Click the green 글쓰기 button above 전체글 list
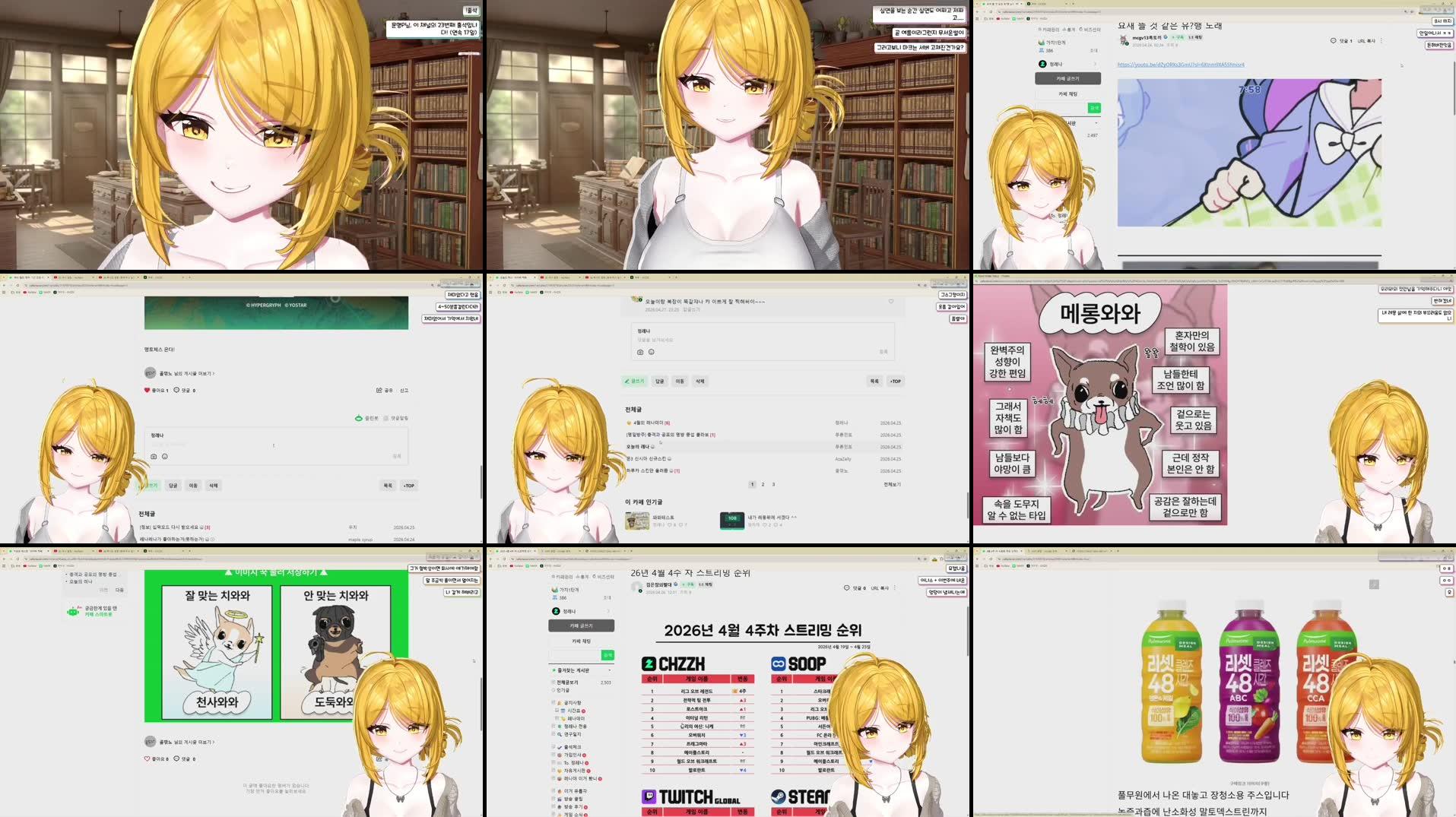1456x817 pixels. tap(635, 381)
